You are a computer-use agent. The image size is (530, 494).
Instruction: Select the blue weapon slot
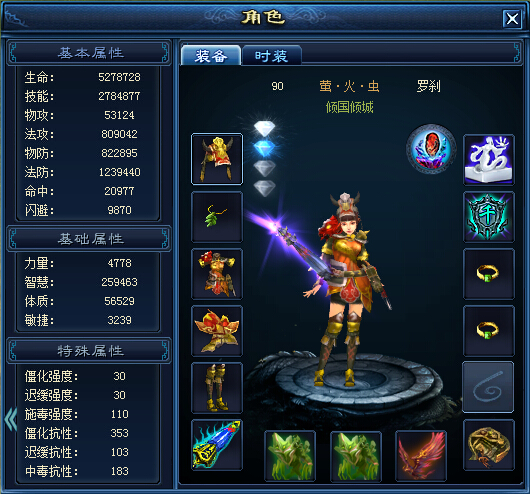217,445
